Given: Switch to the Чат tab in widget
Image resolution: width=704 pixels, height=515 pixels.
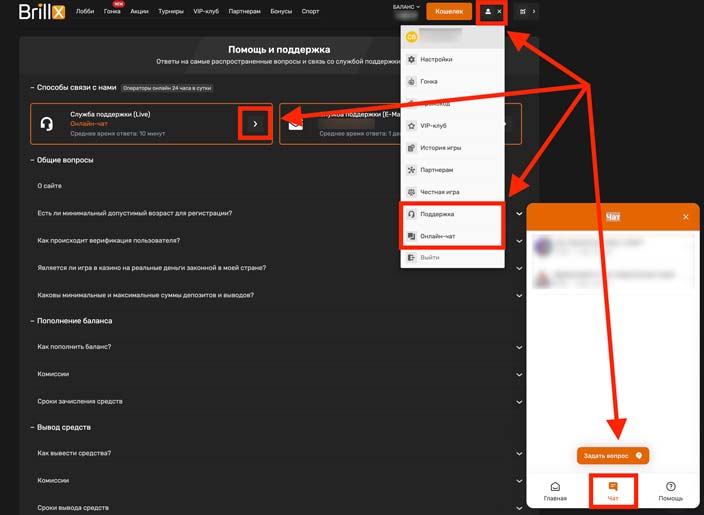Looking at the screenshot, I should 613,490.
